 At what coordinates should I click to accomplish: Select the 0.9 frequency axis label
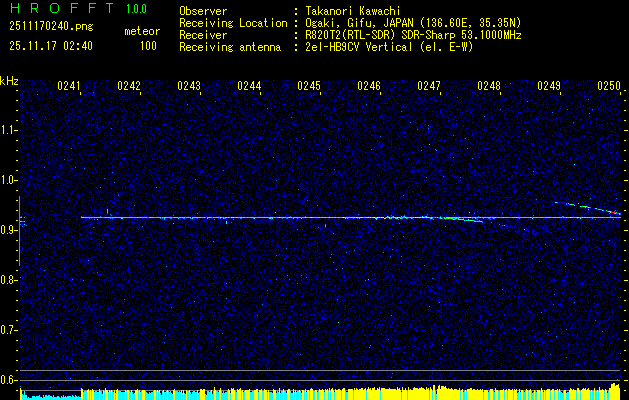[x=9, y=230]
